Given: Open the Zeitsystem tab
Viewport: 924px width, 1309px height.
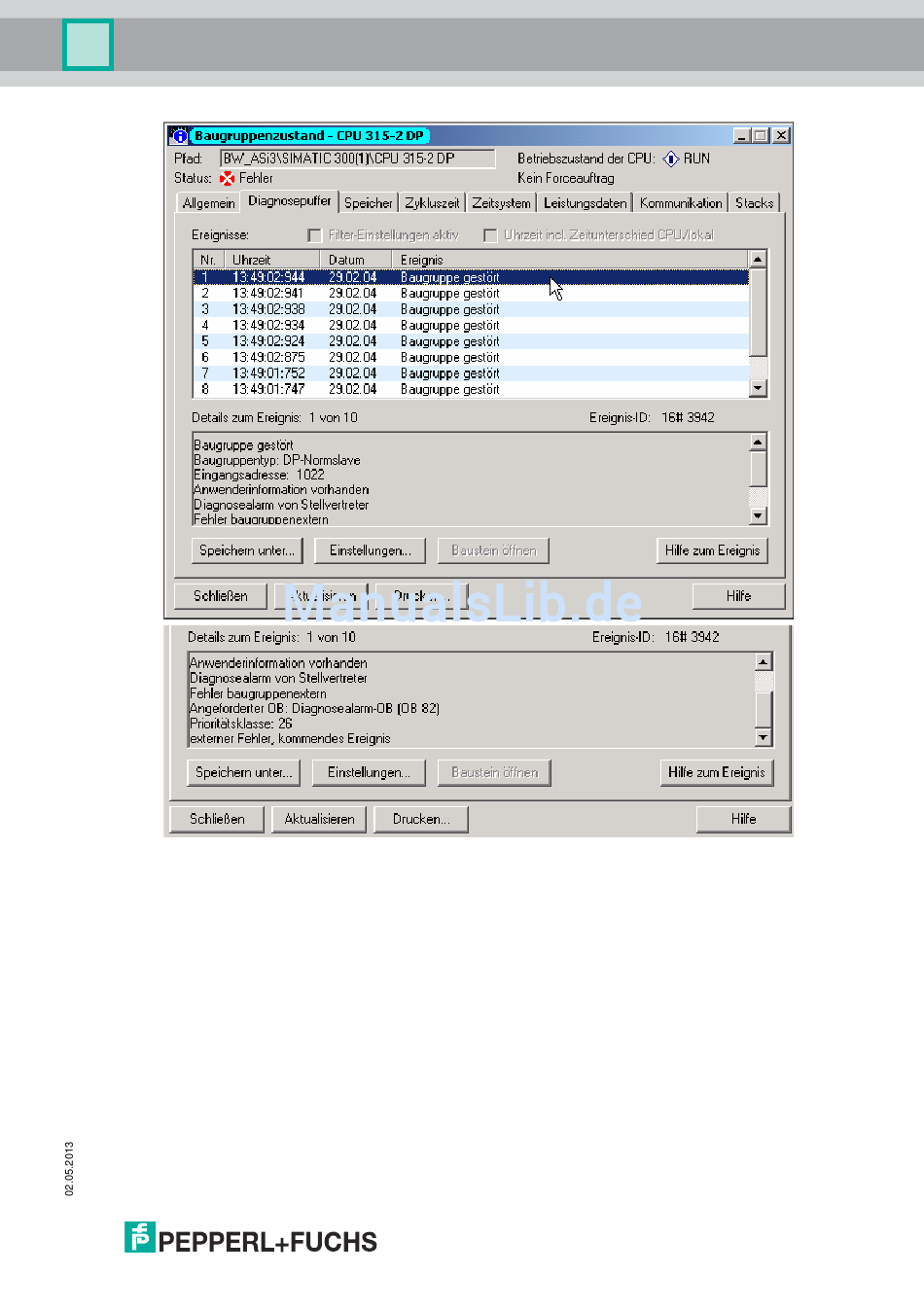Looking at the screenshot, I should 501,203.
